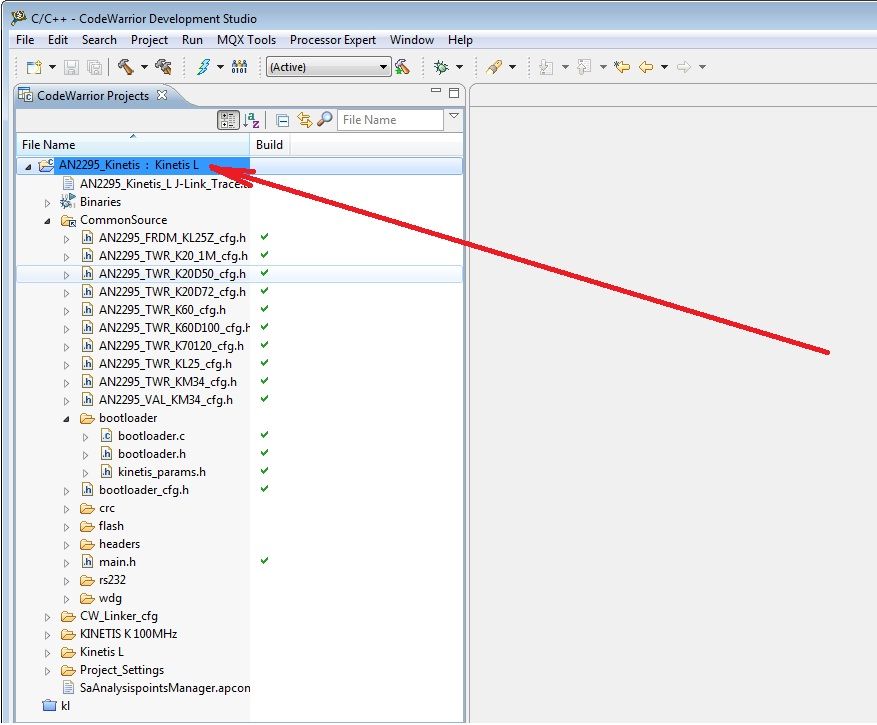The image size is (877, 725).
Task: Open the MQX Tools menu
Action: tap(246, 40)
